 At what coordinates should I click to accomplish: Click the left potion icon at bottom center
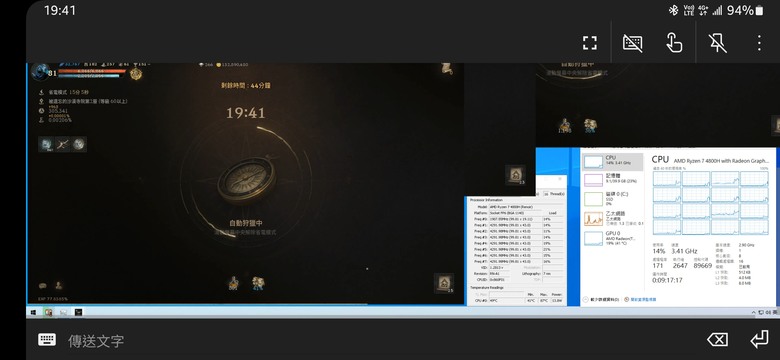pos(233,283)
